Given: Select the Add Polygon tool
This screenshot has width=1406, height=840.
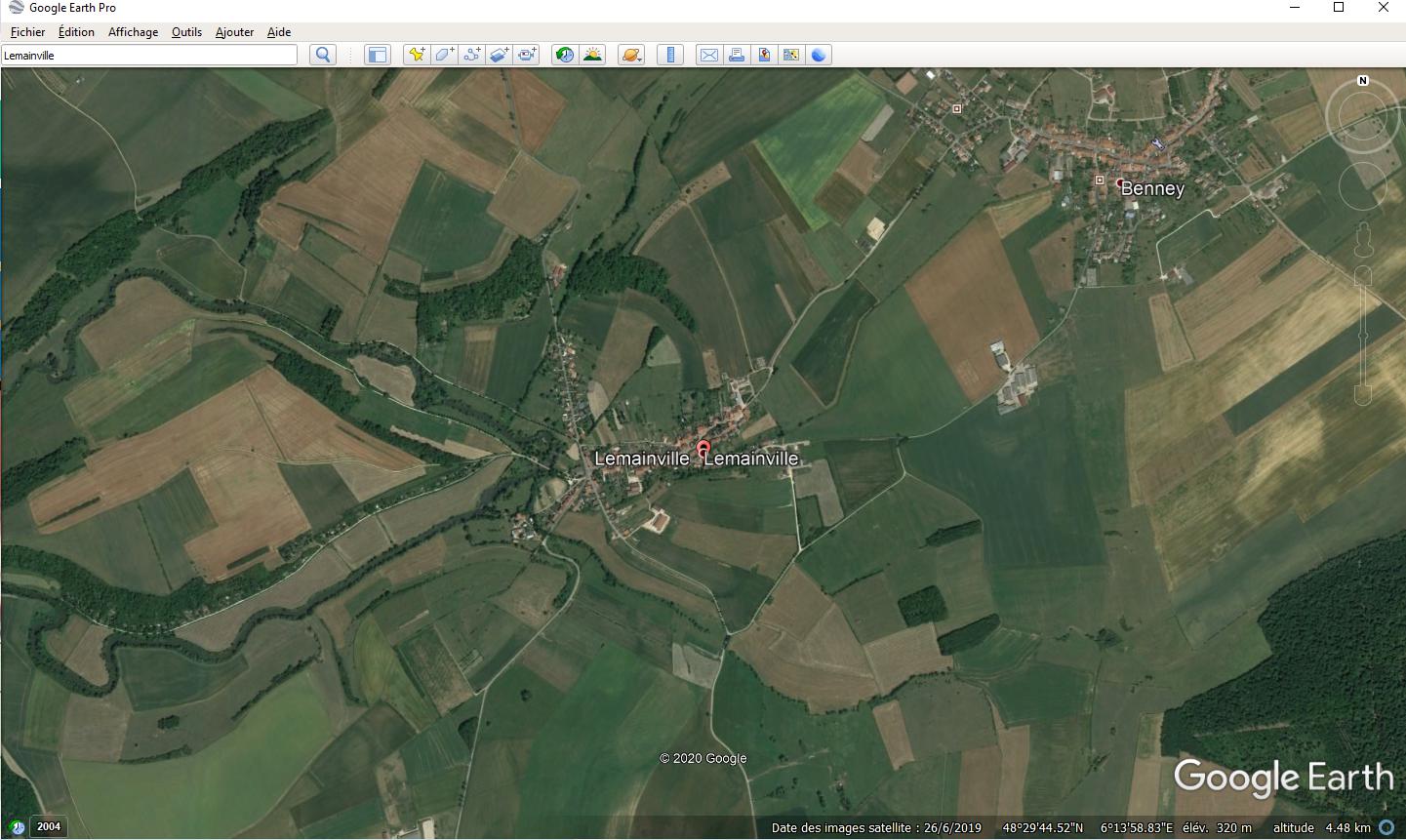Looking at the screenshot, I should [x=444, y=55].
